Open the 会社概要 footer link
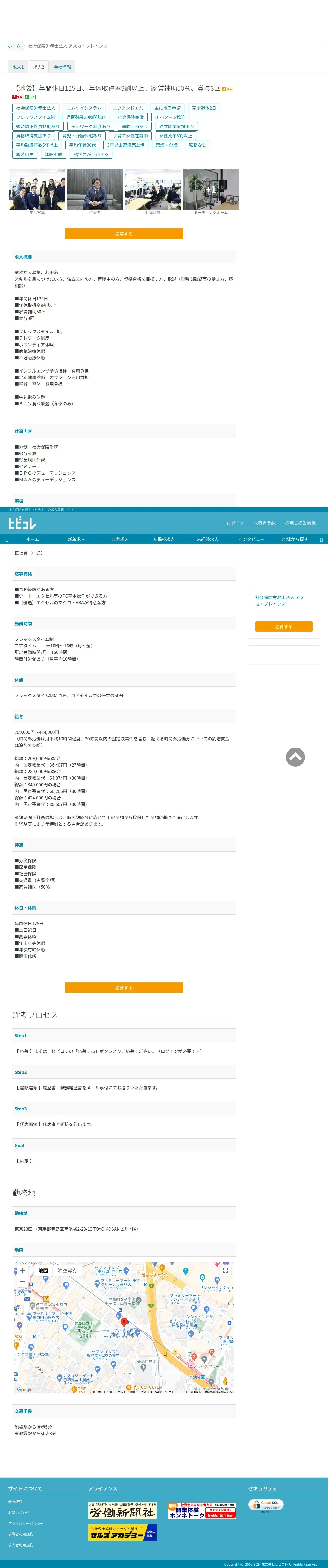 (x=15, y=1502)
